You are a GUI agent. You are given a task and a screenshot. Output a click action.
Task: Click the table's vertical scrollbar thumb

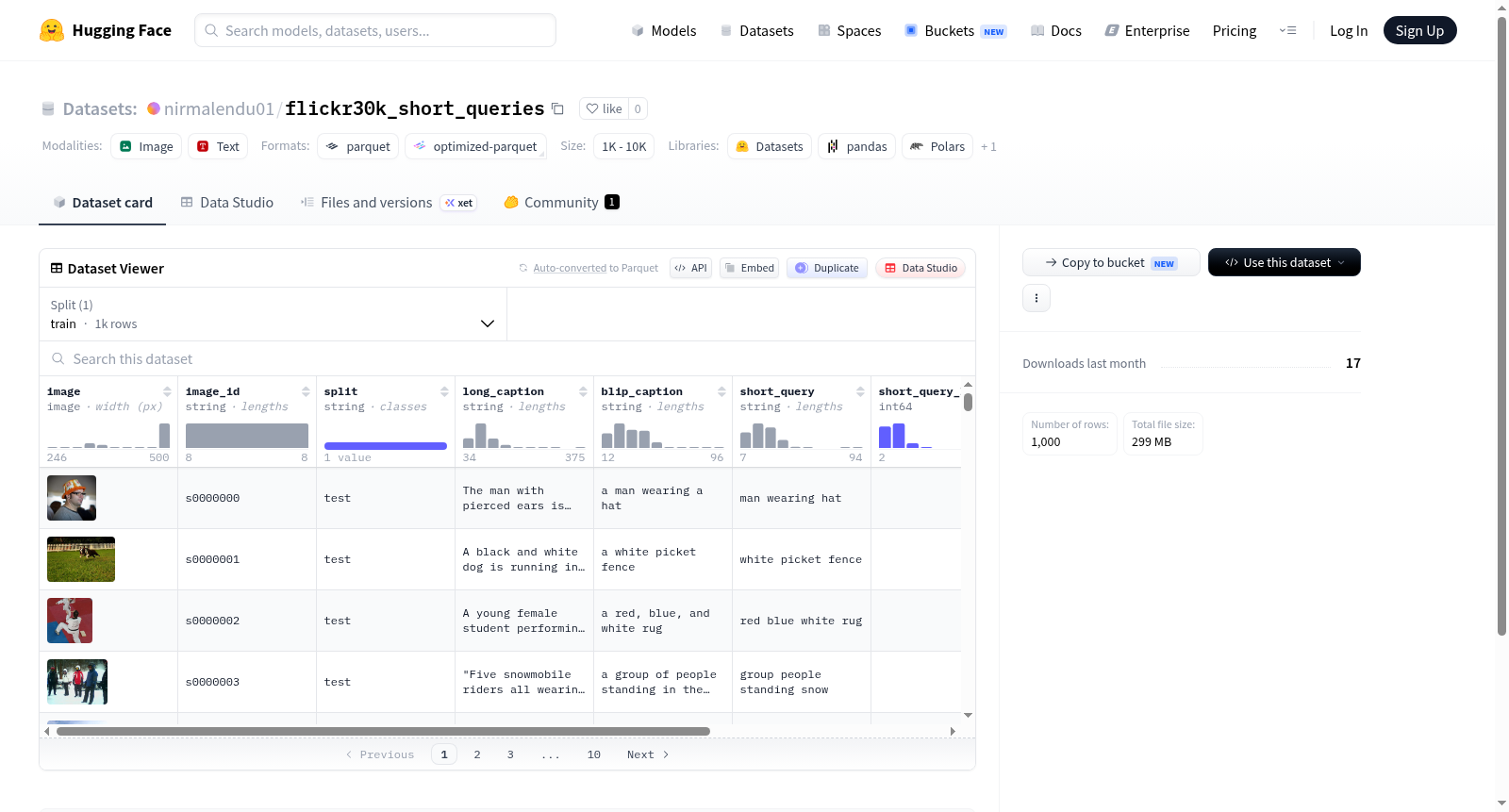(x=968, y=403)
